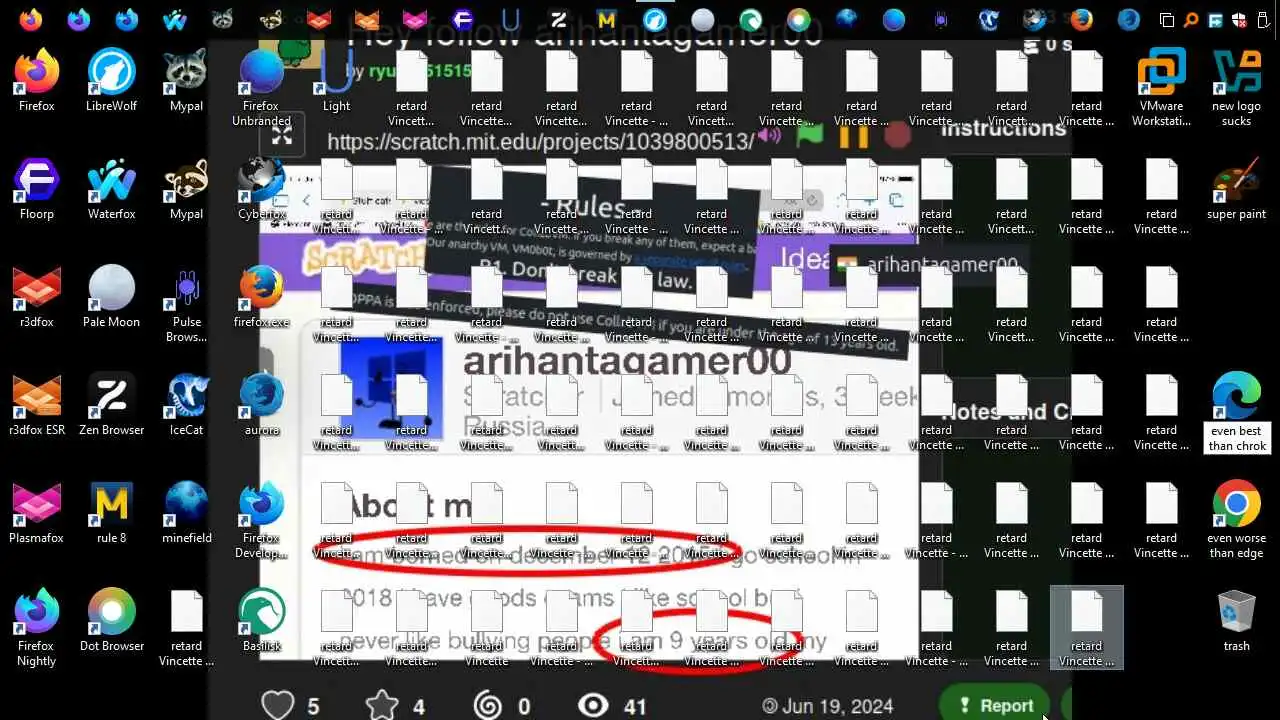Click the Basilisk icon in the top taskbar
Screen dimensions: 1280x720
point(750,19)
